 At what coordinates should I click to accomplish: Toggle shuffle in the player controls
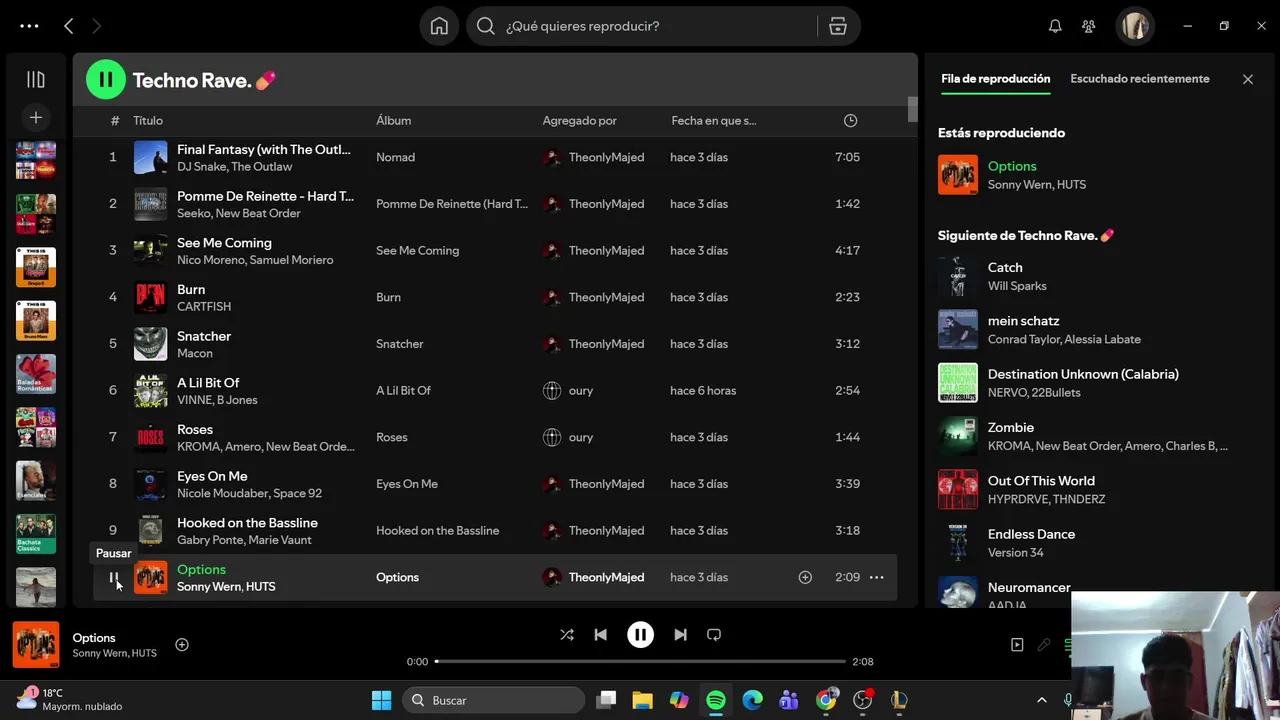tap(567, 635)
